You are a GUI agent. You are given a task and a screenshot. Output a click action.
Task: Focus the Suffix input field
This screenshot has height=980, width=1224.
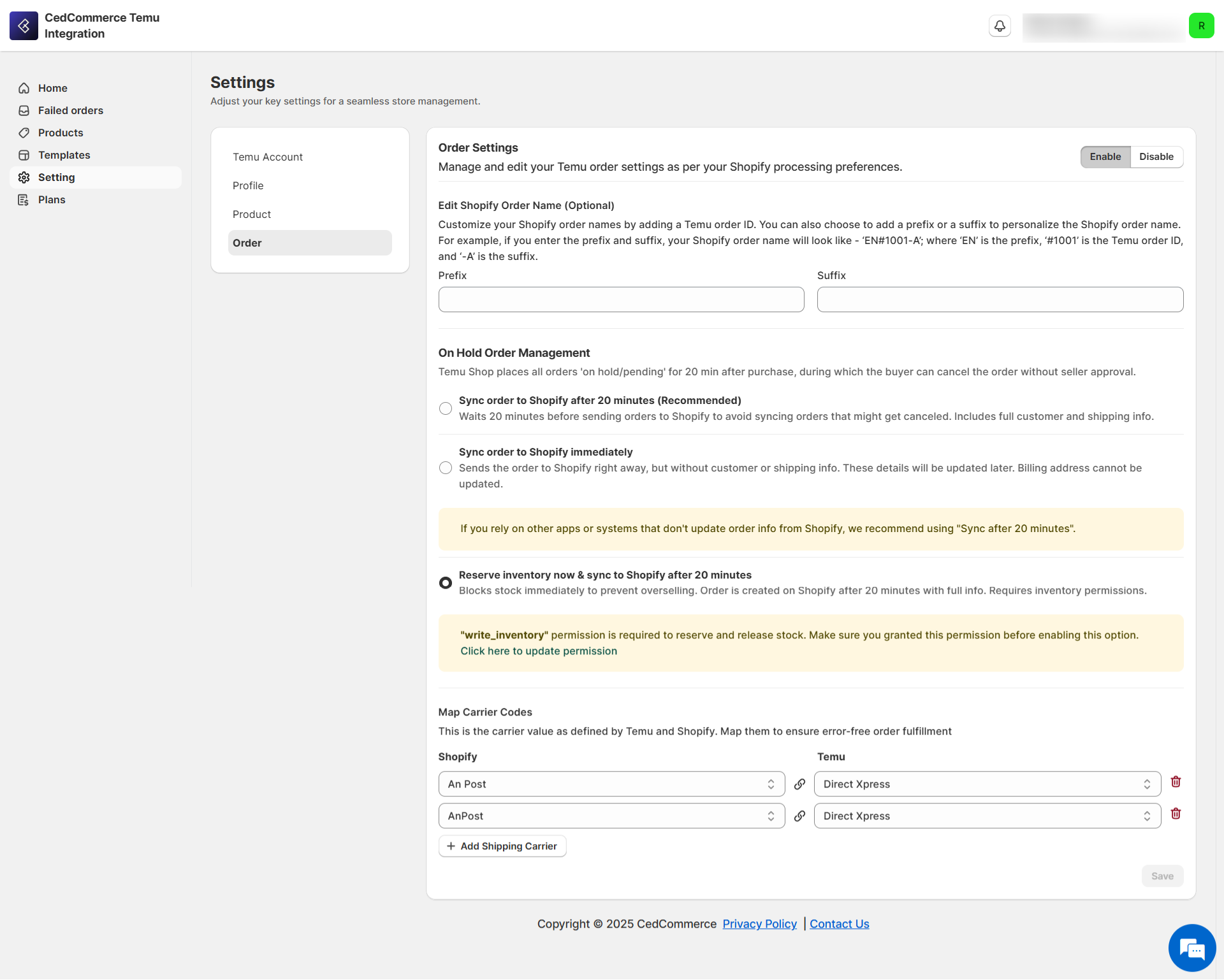pyautogui.click(x=1000, y=299)
